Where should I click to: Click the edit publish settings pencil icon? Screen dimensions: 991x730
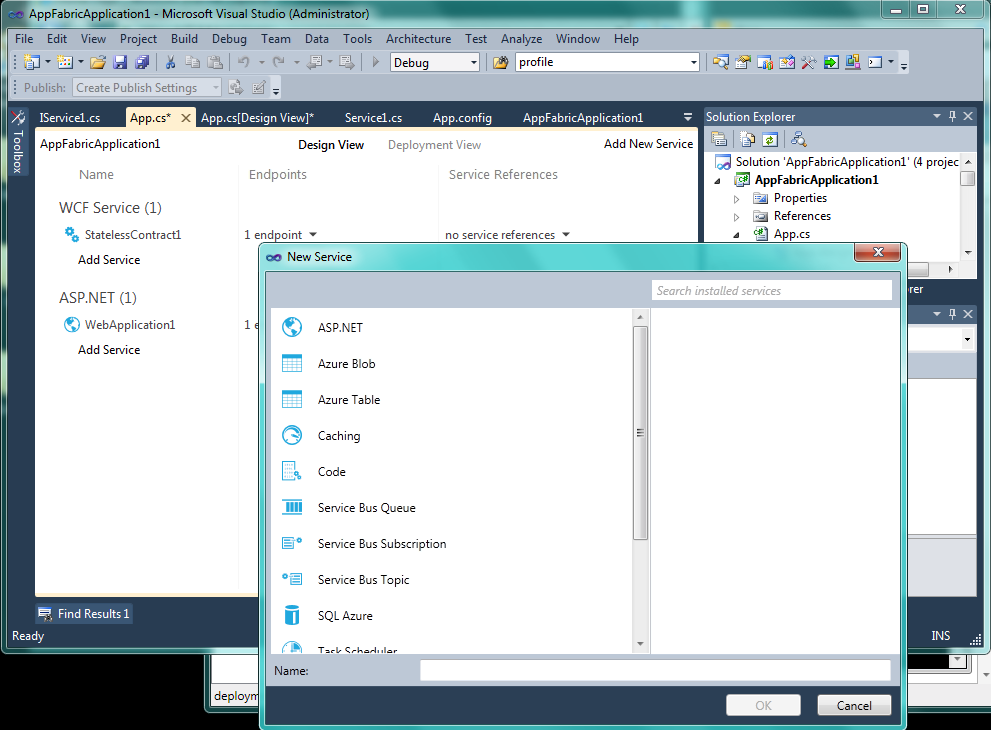[258, 87]
